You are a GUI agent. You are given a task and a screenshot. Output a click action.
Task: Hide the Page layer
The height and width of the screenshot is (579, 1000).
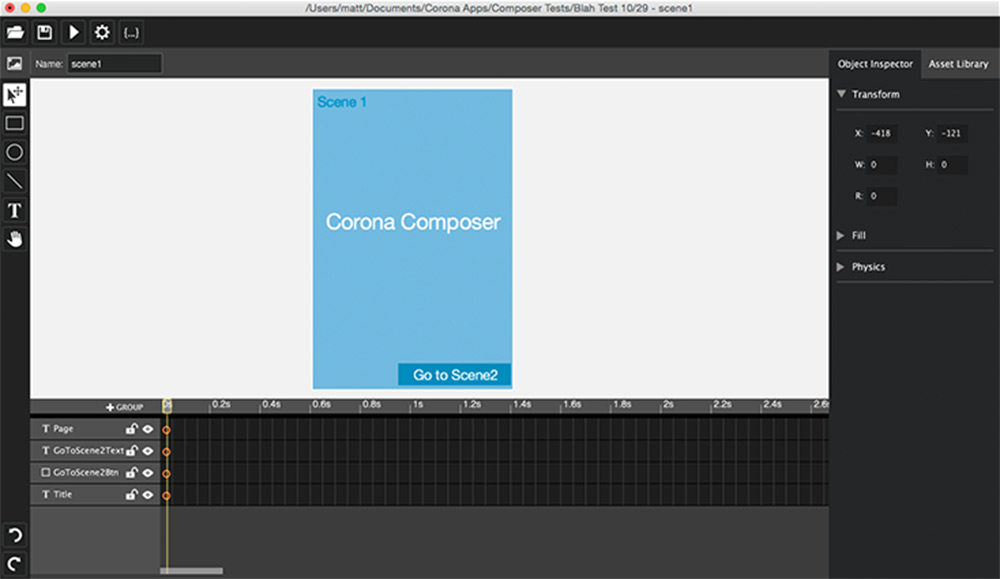[148, 429]
